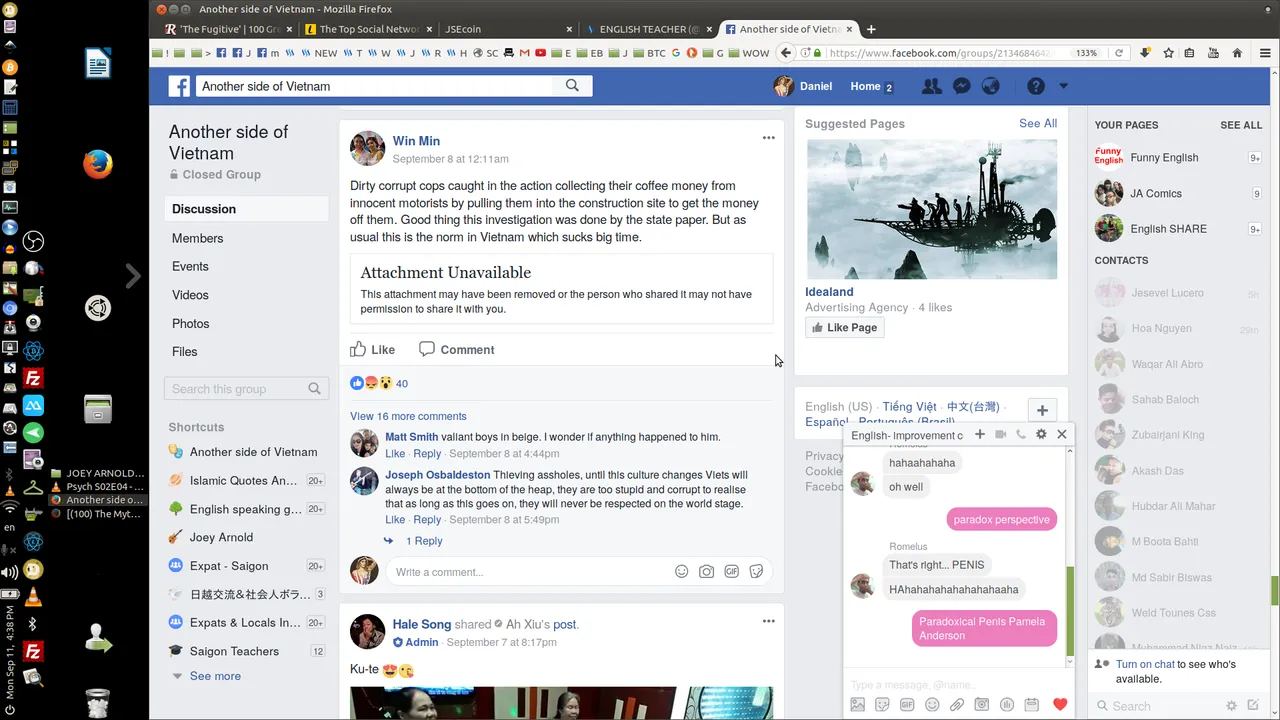Open post options menu on Win Min's post
Image resolution: width=1280 pixels, height=720 pixels.
[768, 138]
